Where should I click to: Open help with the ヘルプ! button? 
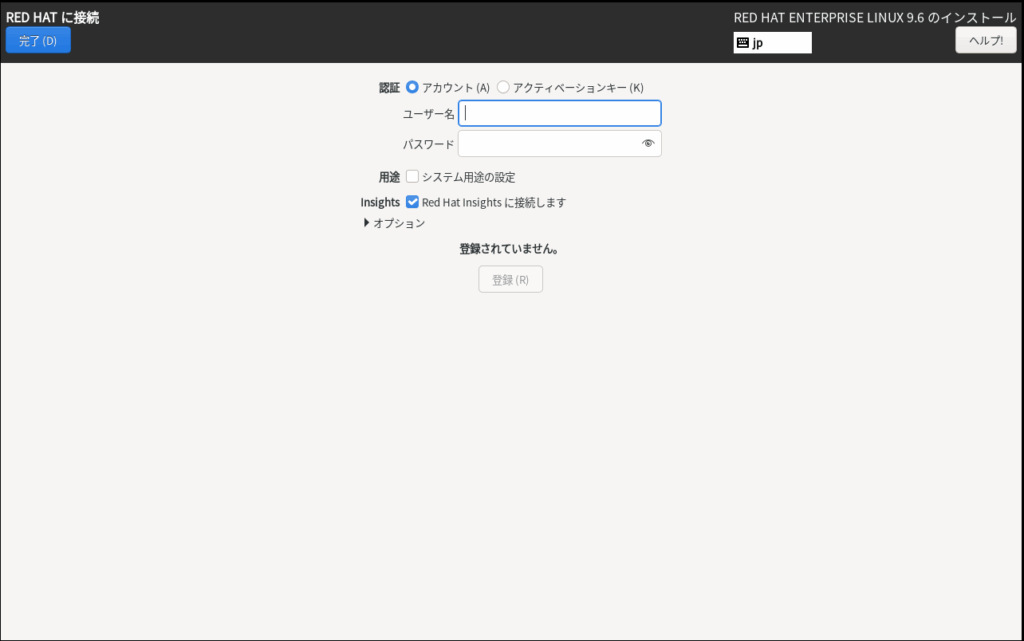(x=985, y=41)
